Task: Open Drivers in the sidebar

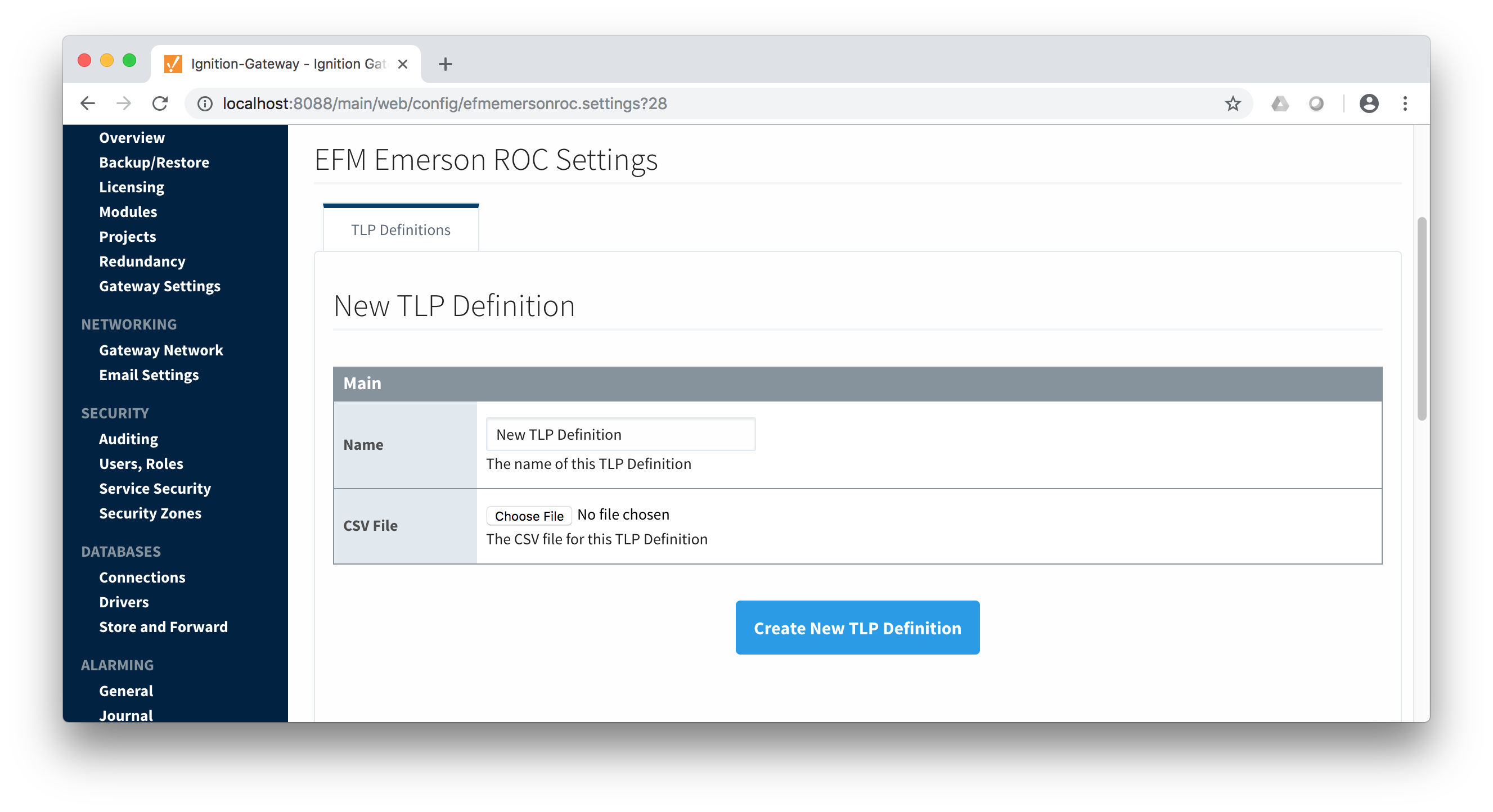Action: (x=123, y=602)
